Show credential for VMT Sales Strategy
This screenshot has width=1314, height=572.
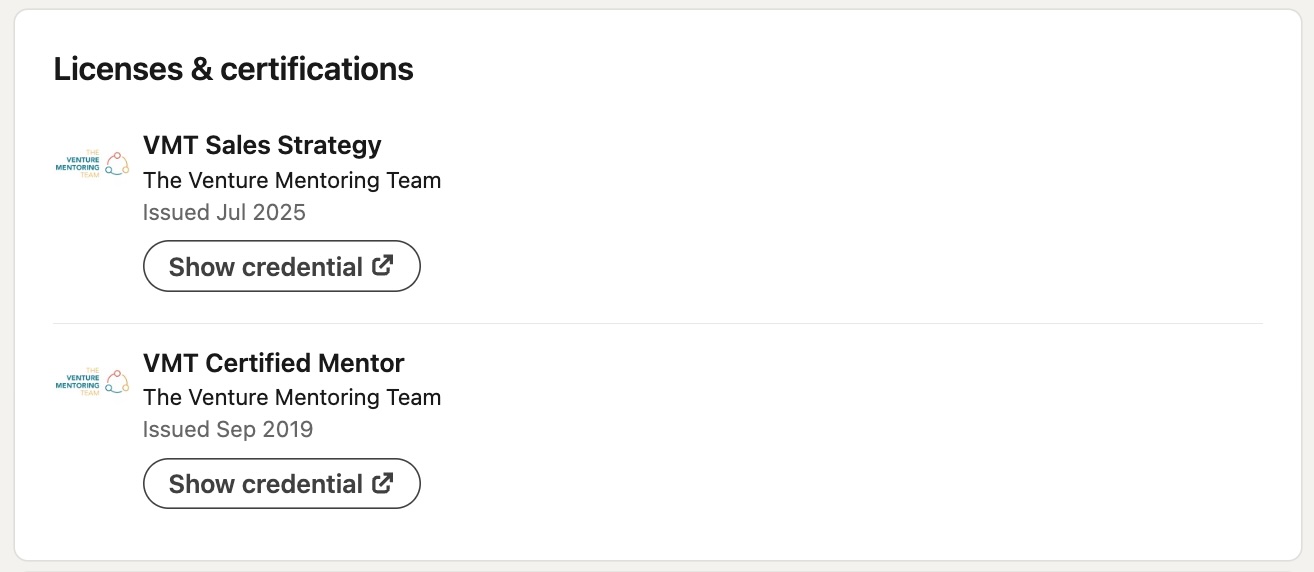281,266
